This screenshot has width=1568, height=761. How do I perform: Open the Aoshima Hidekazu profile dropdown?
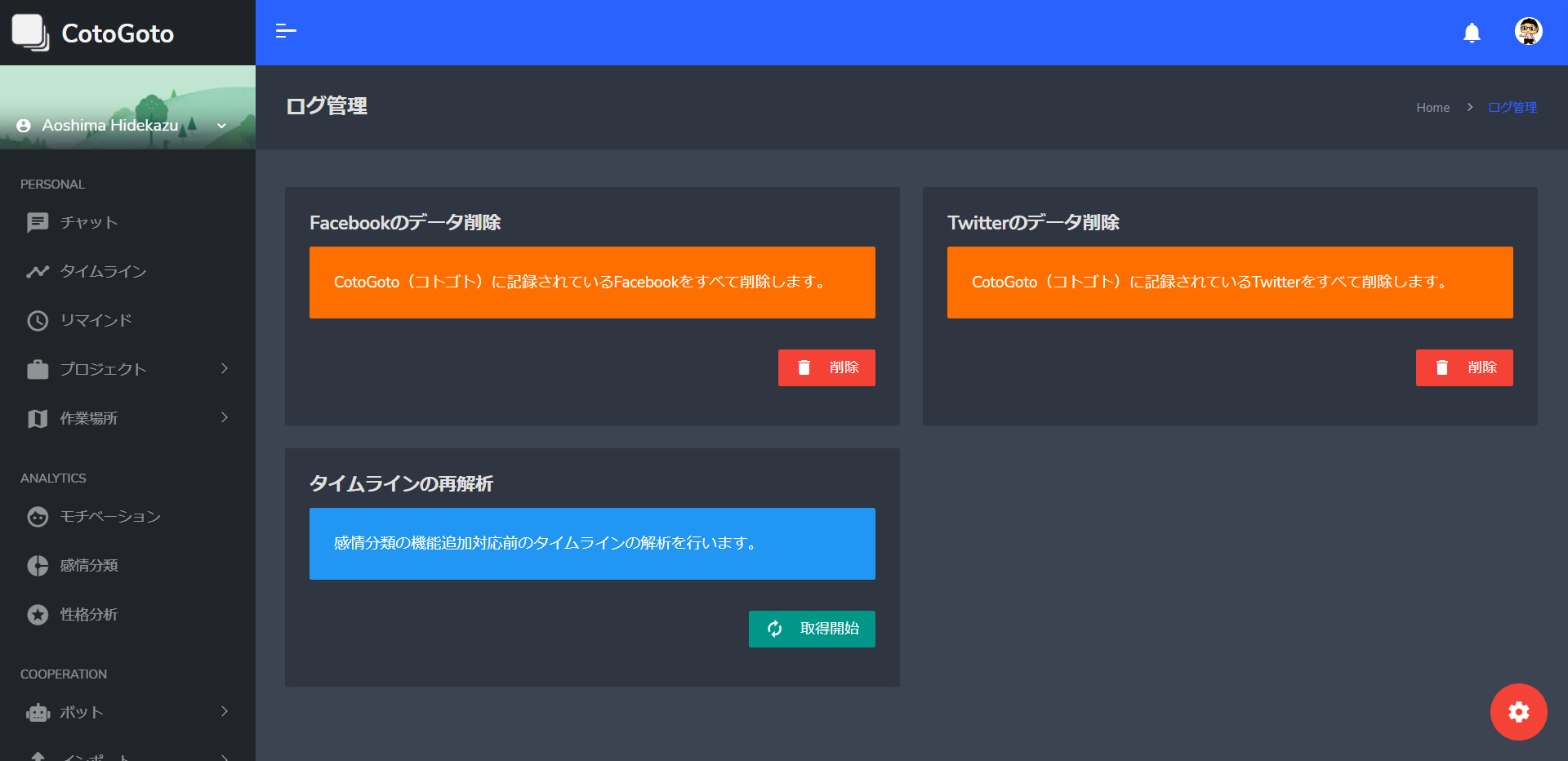point(122,125)
